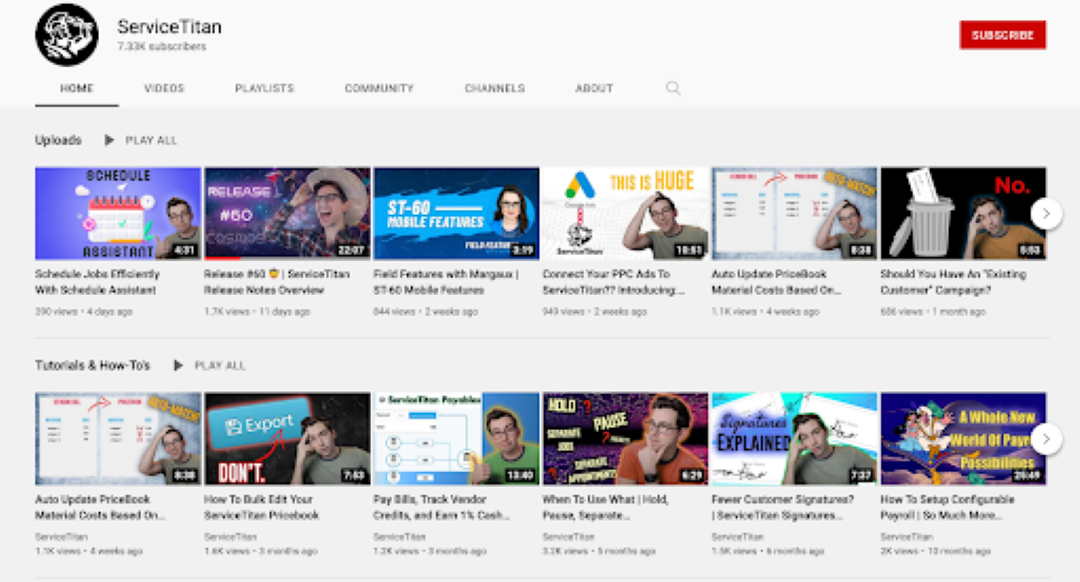This screenshot has height=582, width=1080.
Task: Switch to the Videos tab
Action: coord(164,88)
